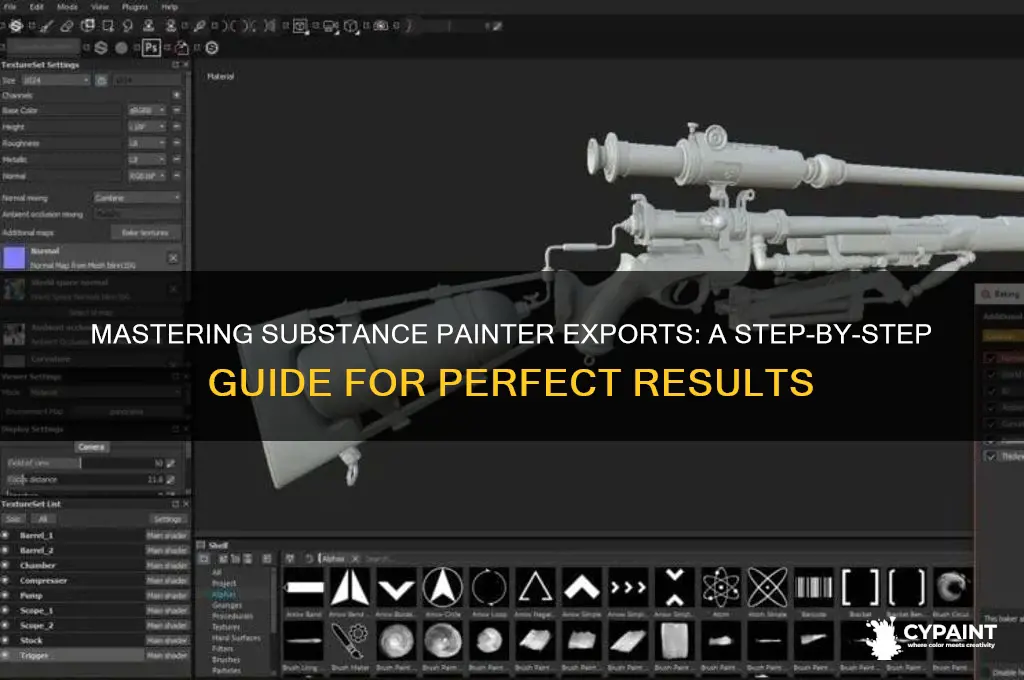Open the texture Size dropdown
The image size is (1024, 680).
[56, 80]
